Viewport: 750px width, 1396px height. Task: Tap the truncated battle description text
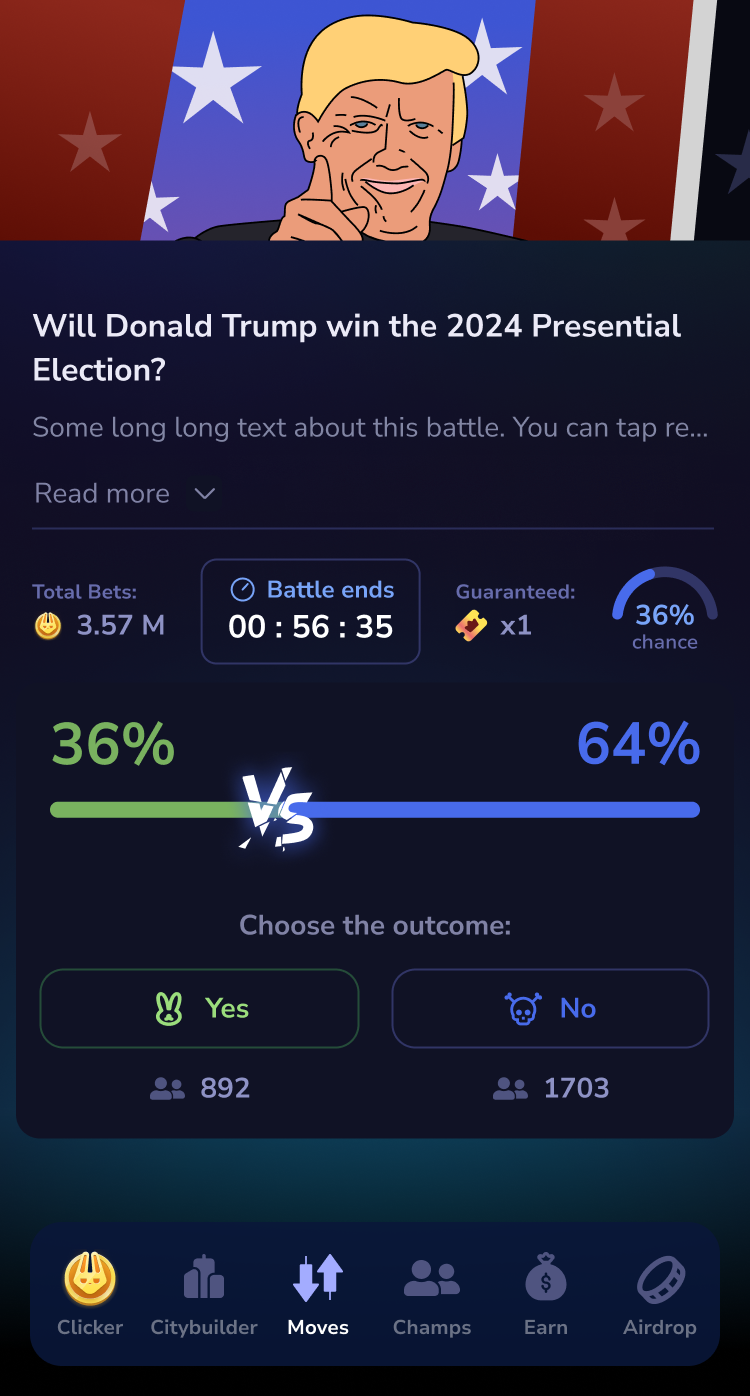pyautogui.click(x=370, y=428)
